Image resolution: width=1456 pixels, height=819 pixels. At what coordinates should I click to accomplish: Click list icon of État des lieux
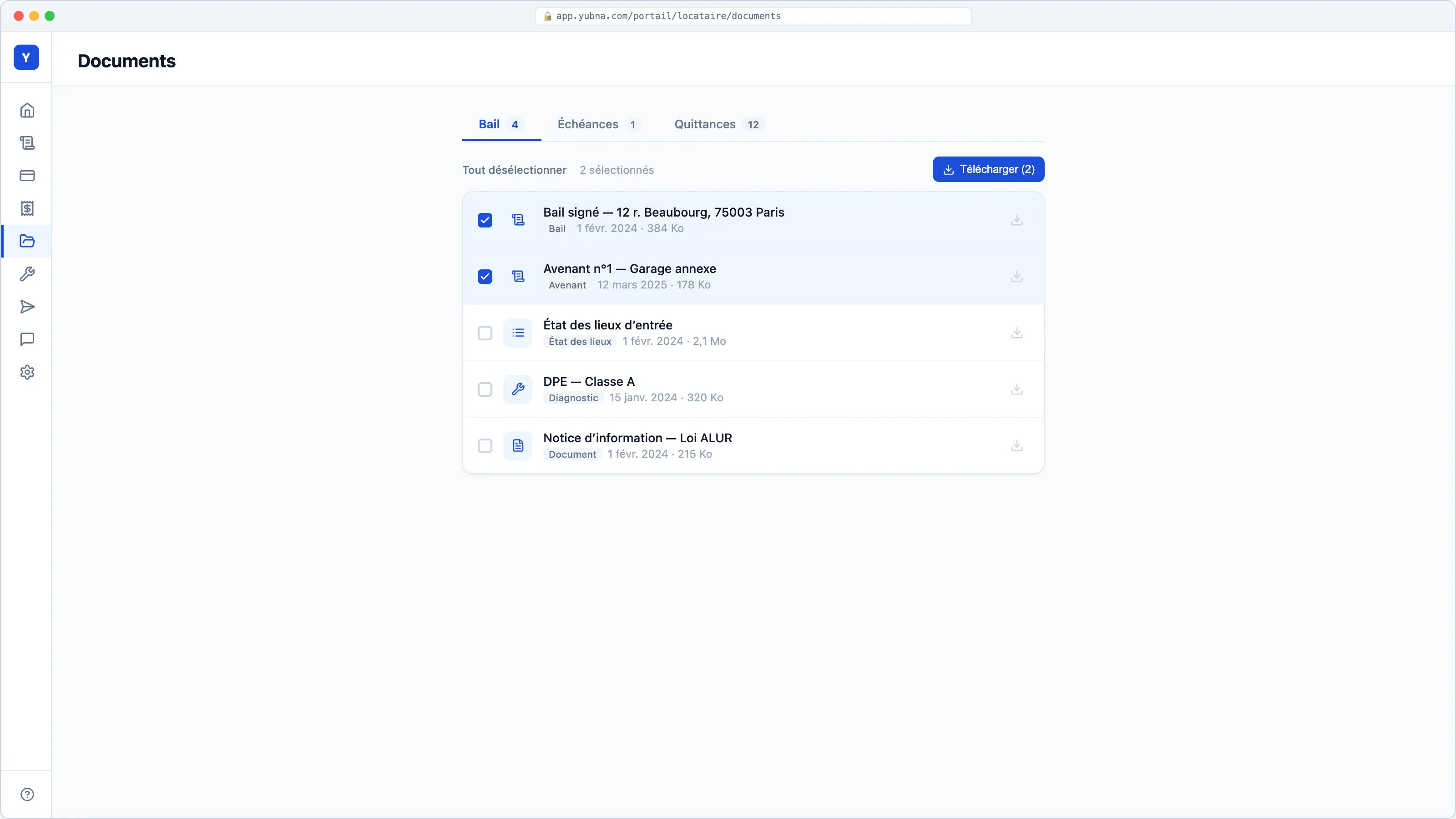518,333
